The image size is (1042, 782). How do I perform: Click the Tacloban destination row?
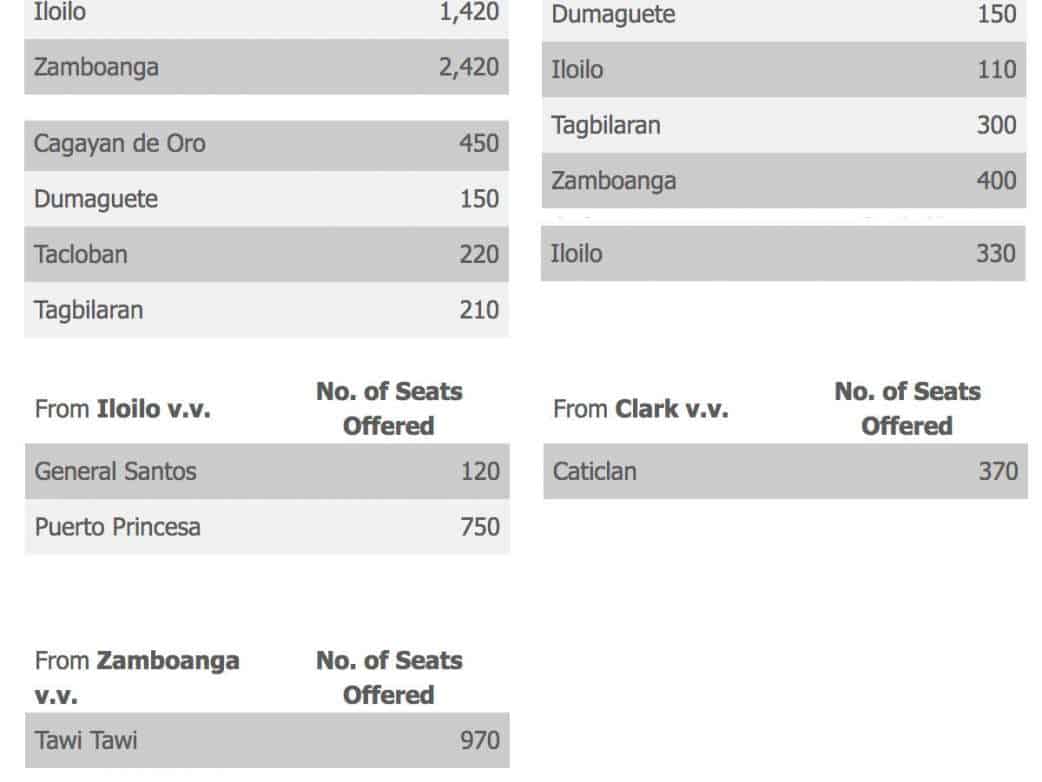266,254
